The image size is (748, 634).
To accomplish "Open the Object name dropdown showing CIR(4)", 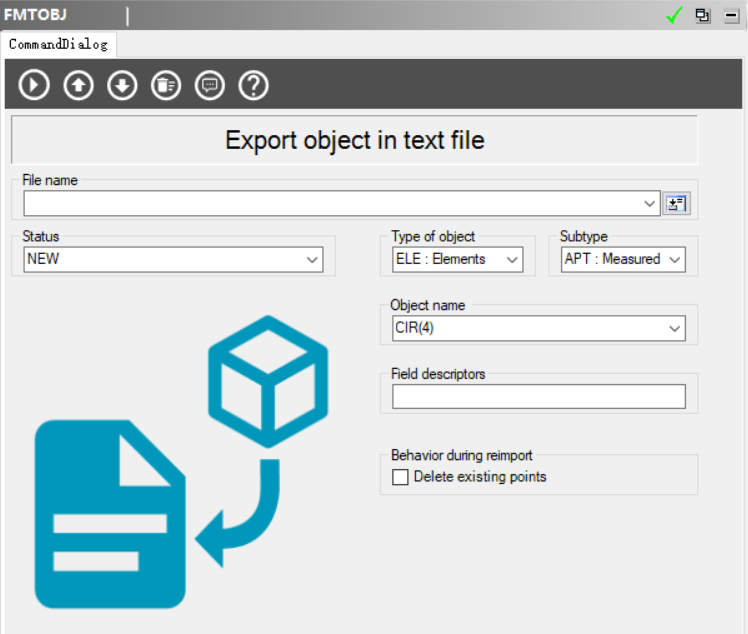I will click(674, 328).
